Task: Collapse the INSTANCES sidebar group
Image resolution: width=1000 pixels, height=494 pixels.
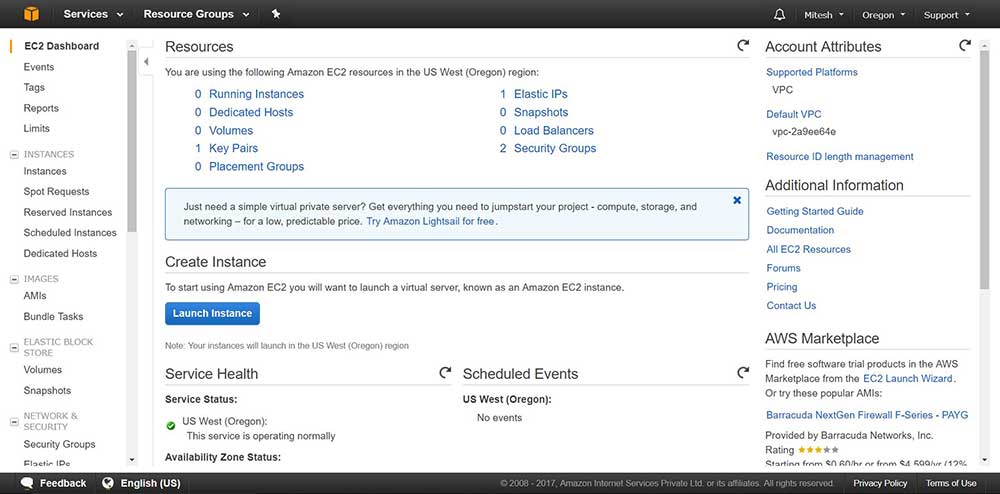Action: click(14, 155)
